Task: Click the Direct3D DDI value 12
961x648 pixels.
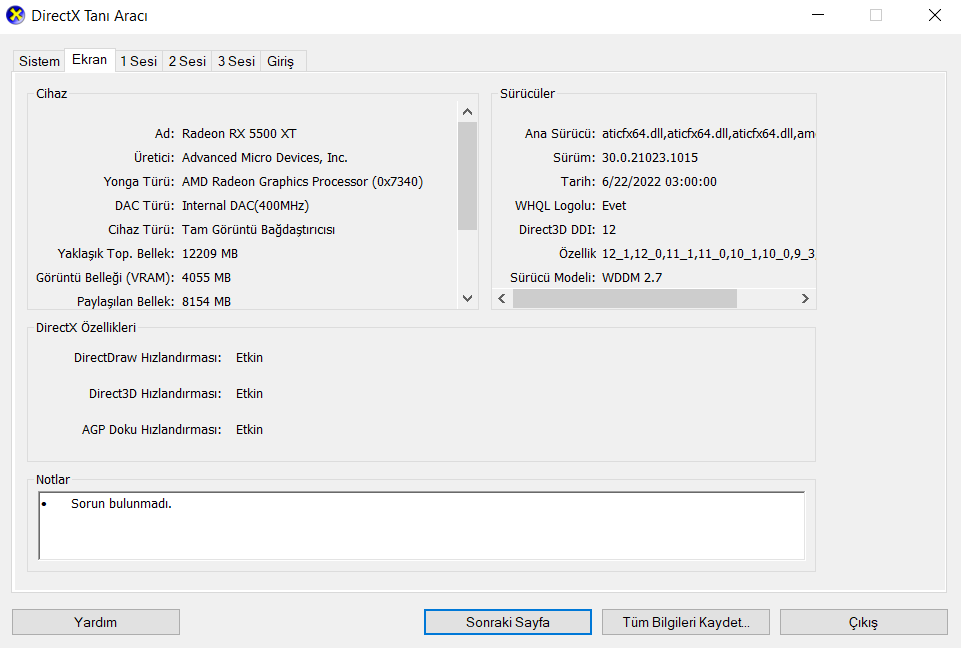Action: click(609, 229)
